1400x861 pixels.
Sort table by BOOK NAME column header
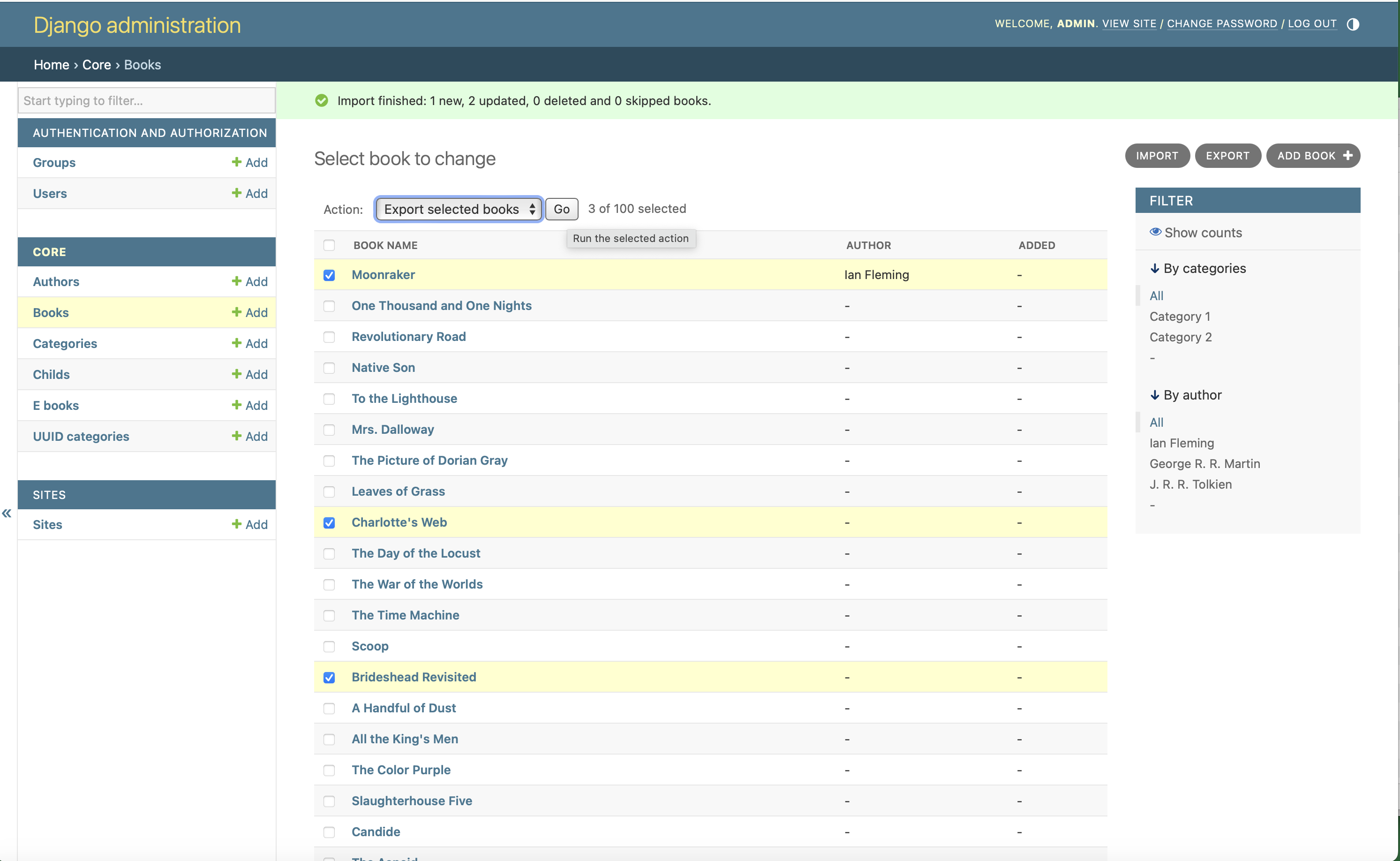tap(385, 245)
